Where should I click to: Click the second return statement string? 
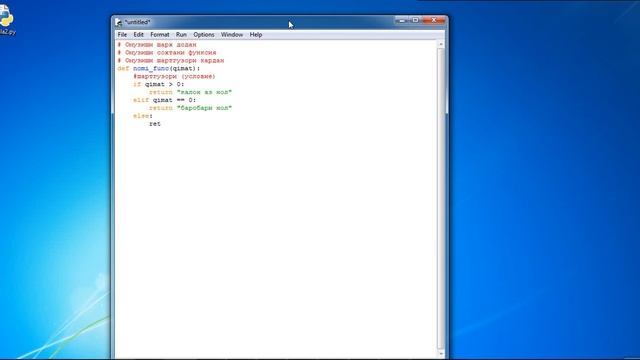coord(204,108)
